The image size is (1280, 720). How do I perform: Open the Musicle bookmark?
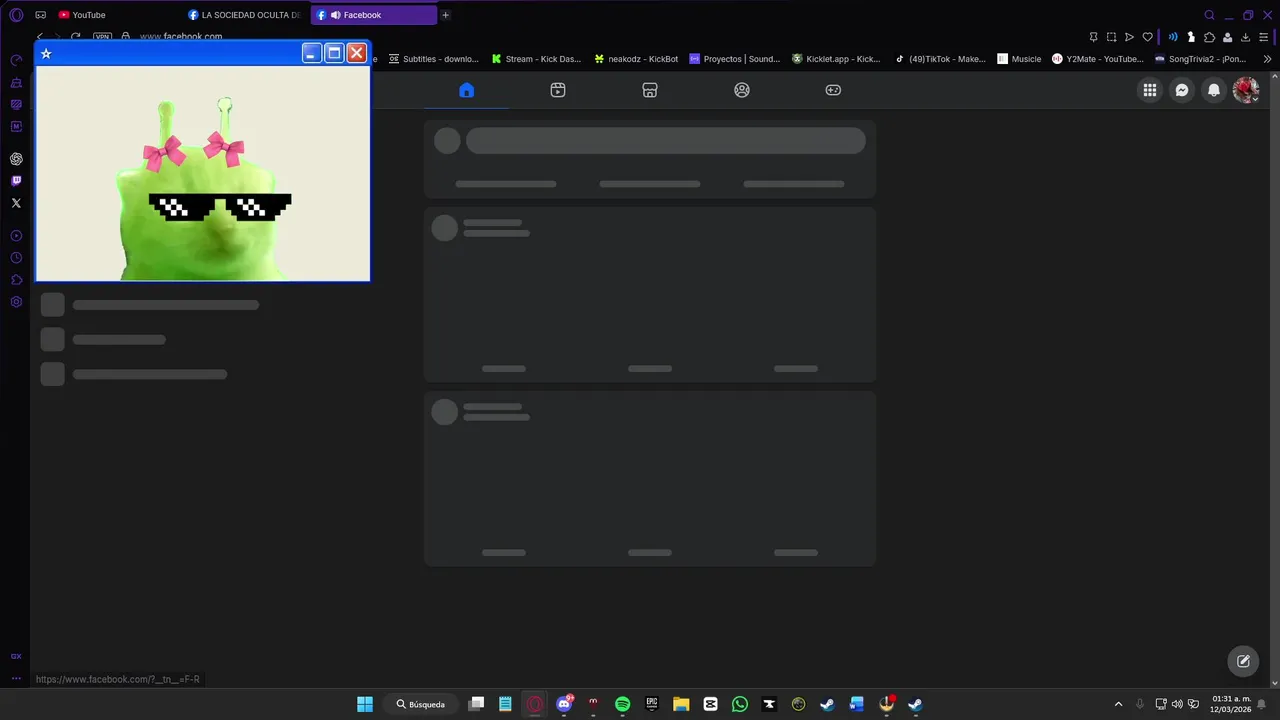(x=1019, y=59)
